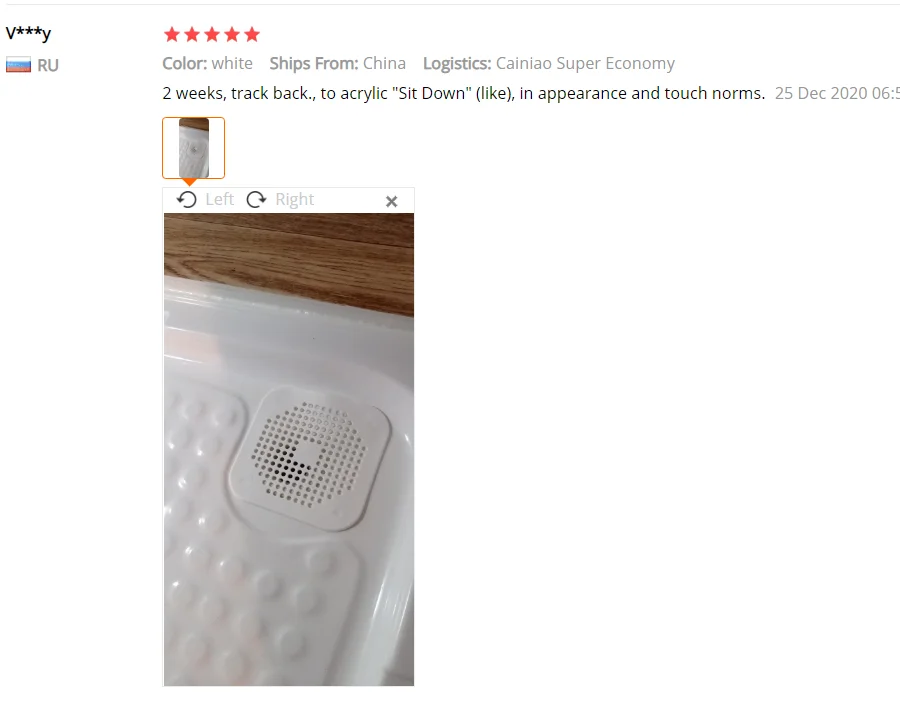This screenshot has height=702, width=900.
Task: Click the review comment text
Action: (x=464, y=93)
